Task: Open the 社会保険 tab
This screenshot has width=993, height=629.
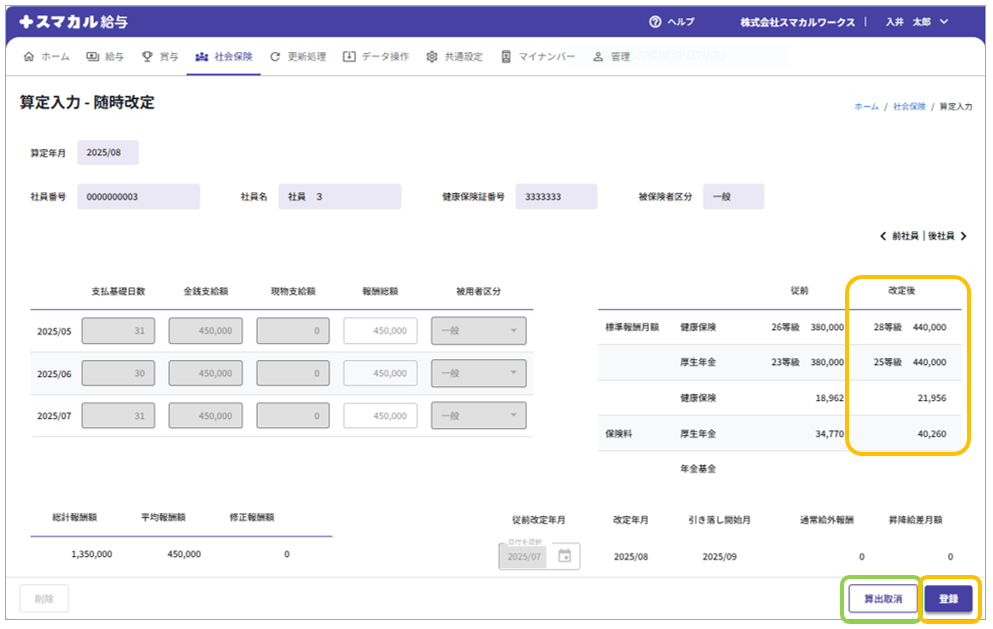Action: pos(226,57)
